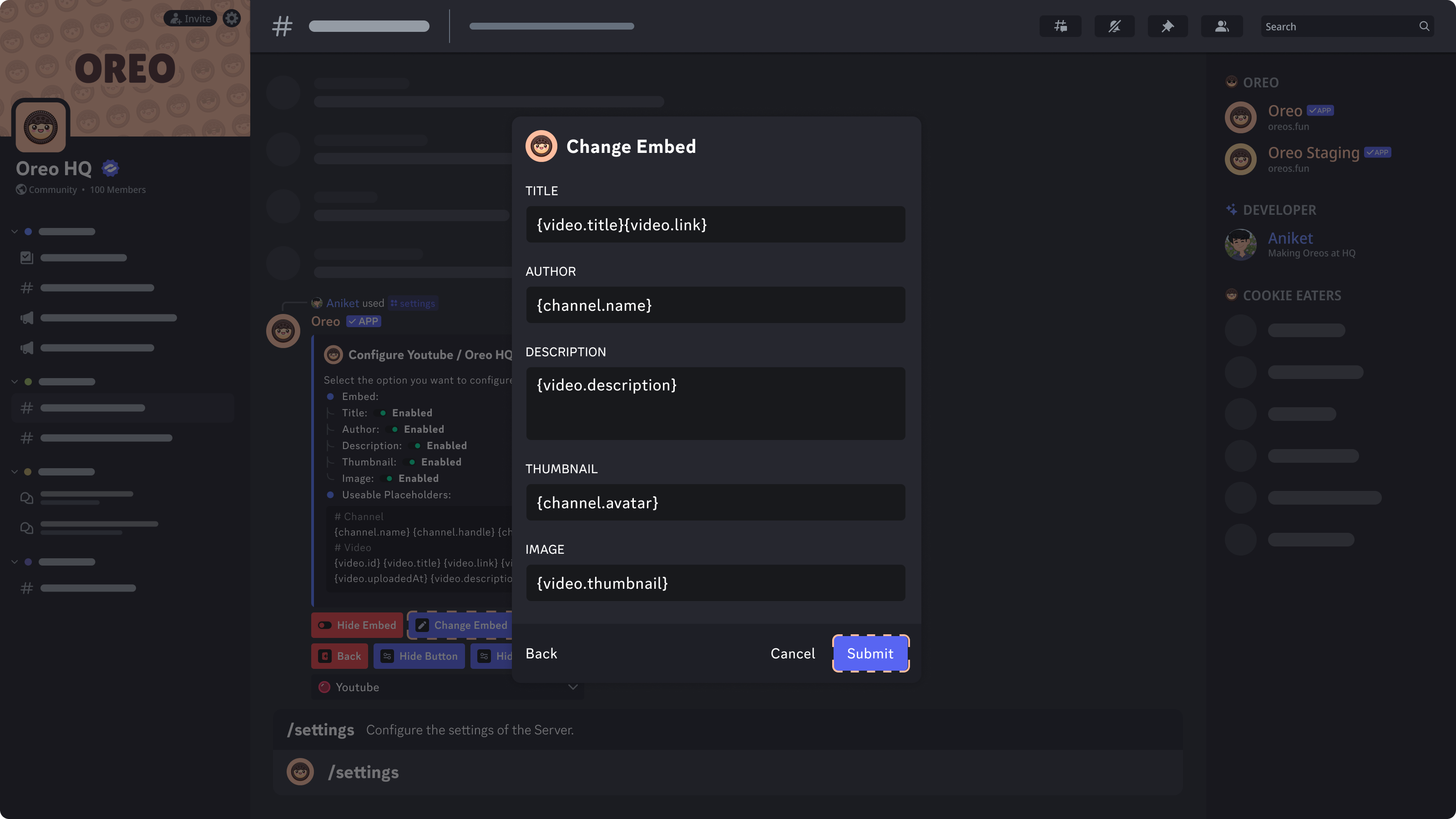The height and width of the screenshot is (819, 1456).
Task: Click the verified badge beside Oreo HQ
Action: 110,168
